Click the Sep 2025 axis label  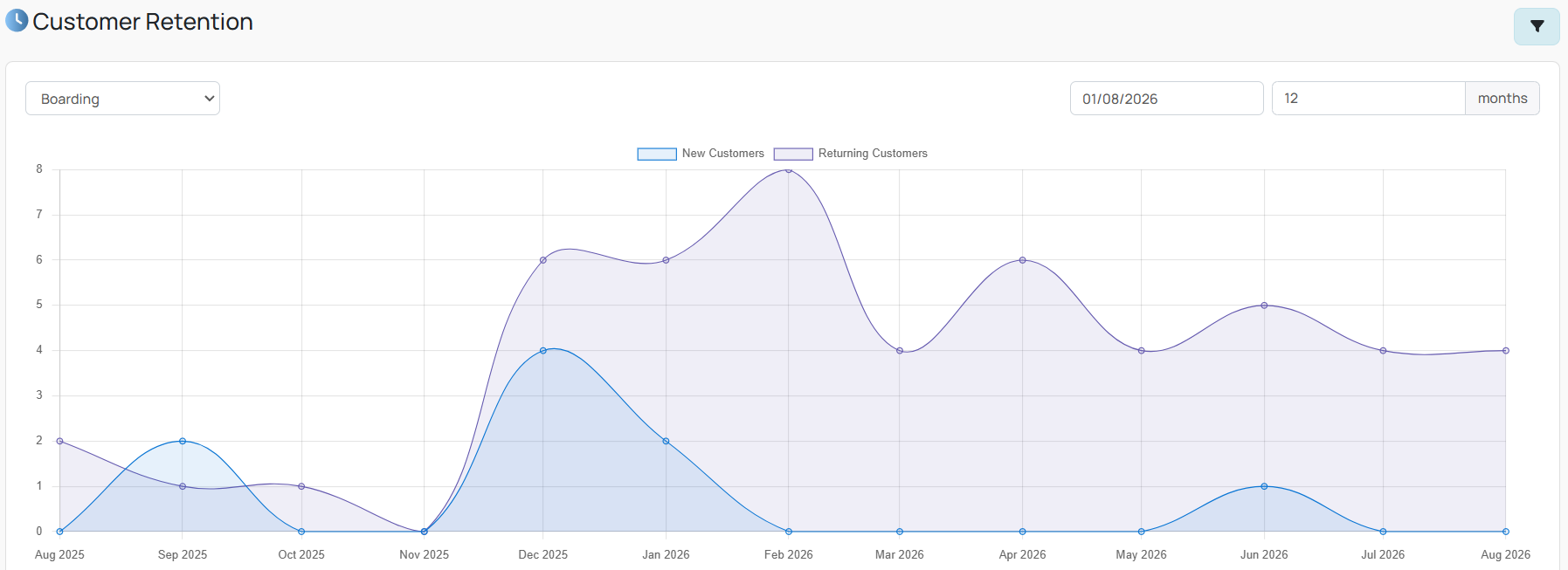[183, 555]
